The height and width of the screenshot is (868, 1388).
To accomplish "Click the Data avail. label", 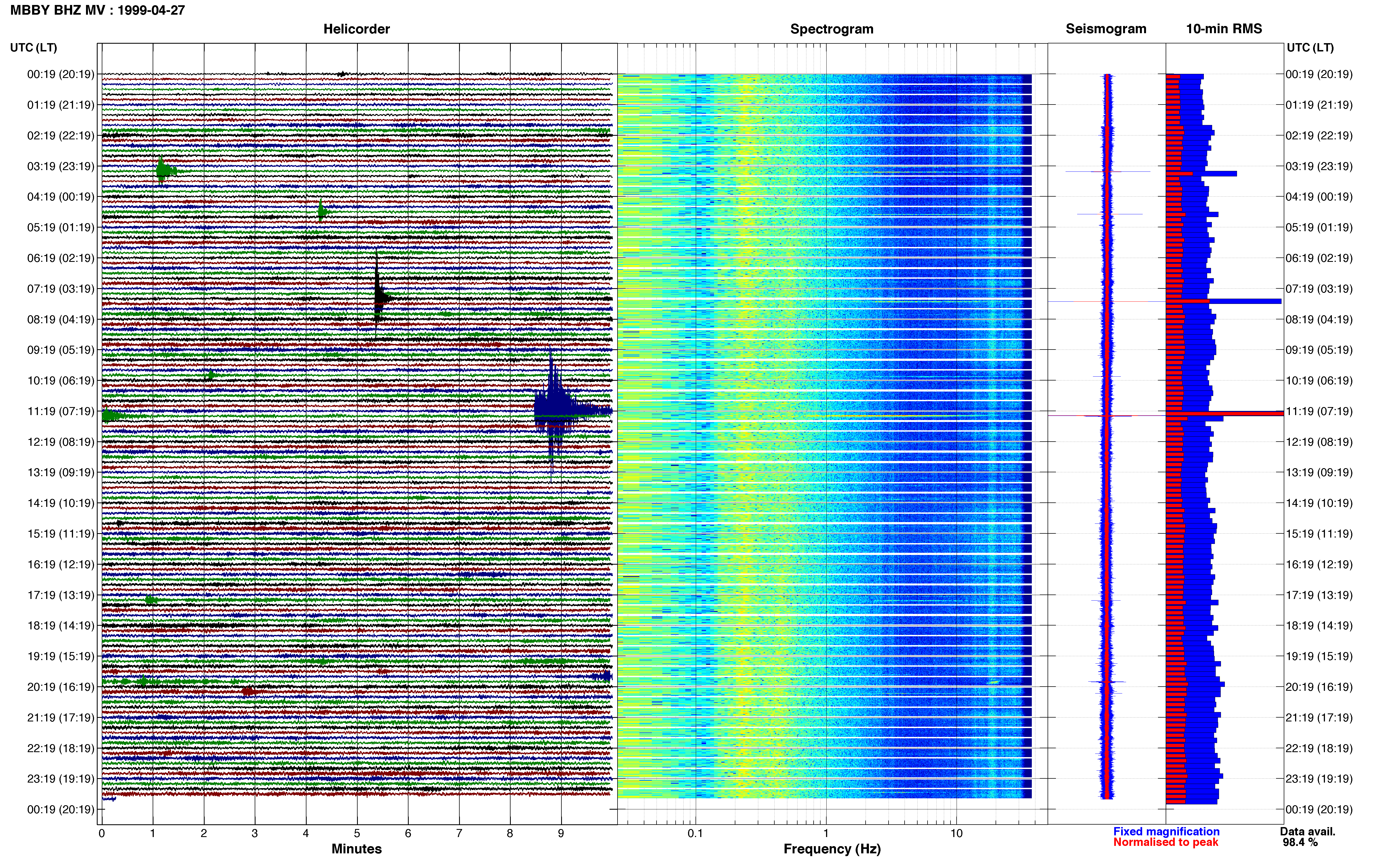I will coord(1308,832).
